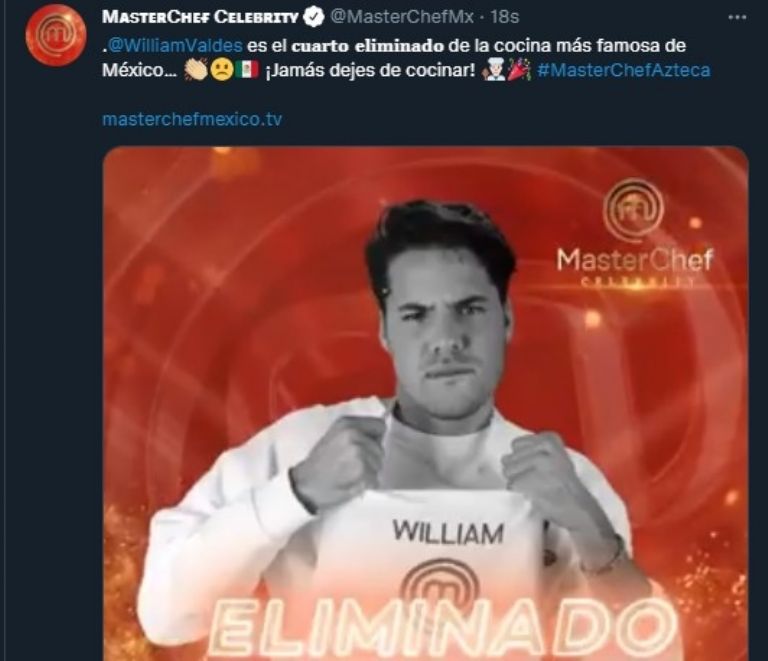
Task: Open the @WilliamValdes mention
Action: click(x=174, y=46)
